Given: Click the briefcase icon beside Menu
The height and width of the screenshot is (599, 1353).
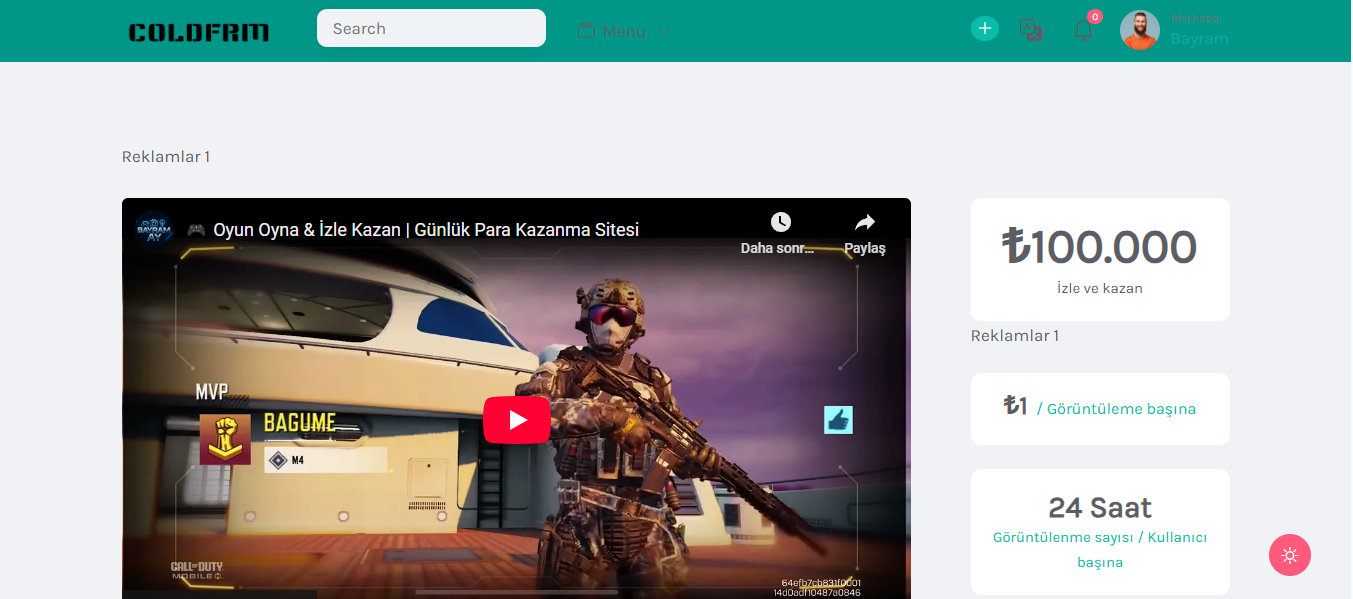Looking at the screenshot, I should tap(586, 31).
